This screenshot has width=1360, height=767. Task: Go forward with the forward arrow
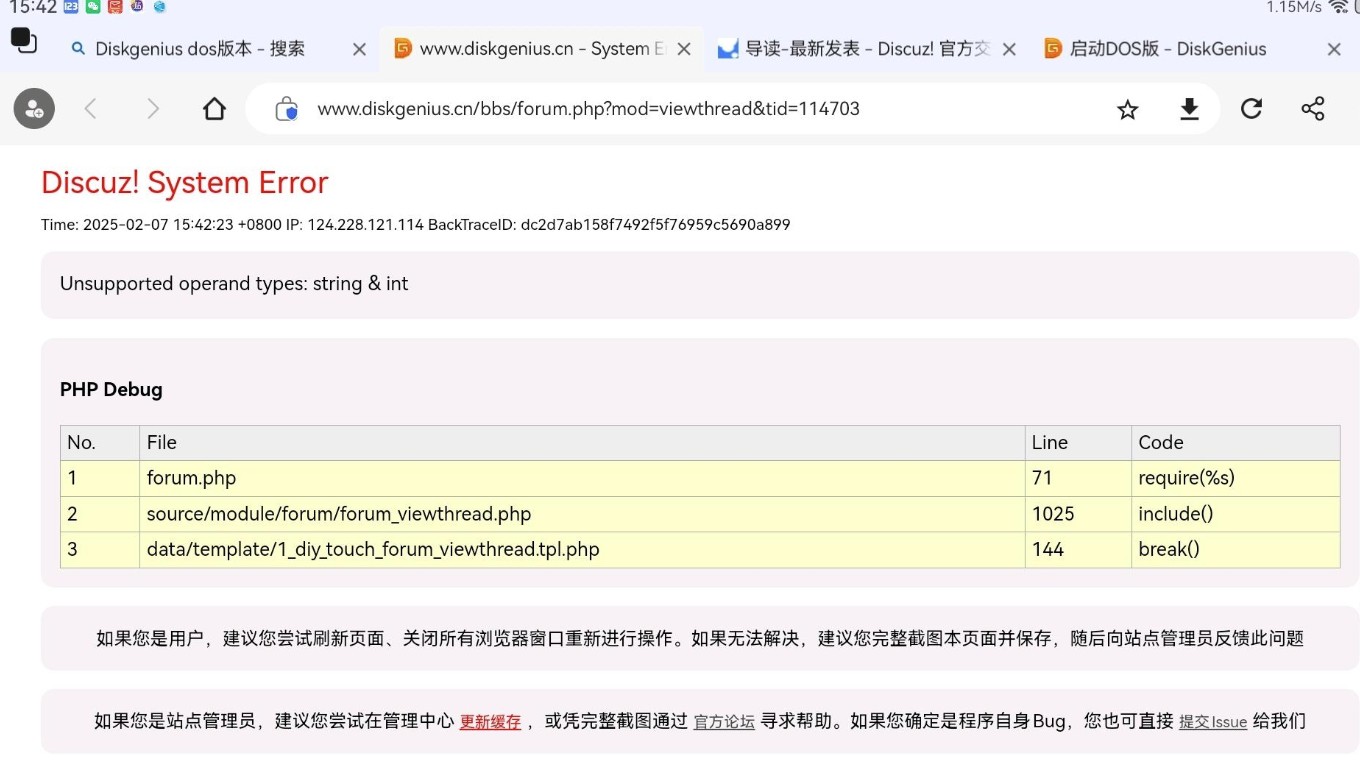pos(153,109)
